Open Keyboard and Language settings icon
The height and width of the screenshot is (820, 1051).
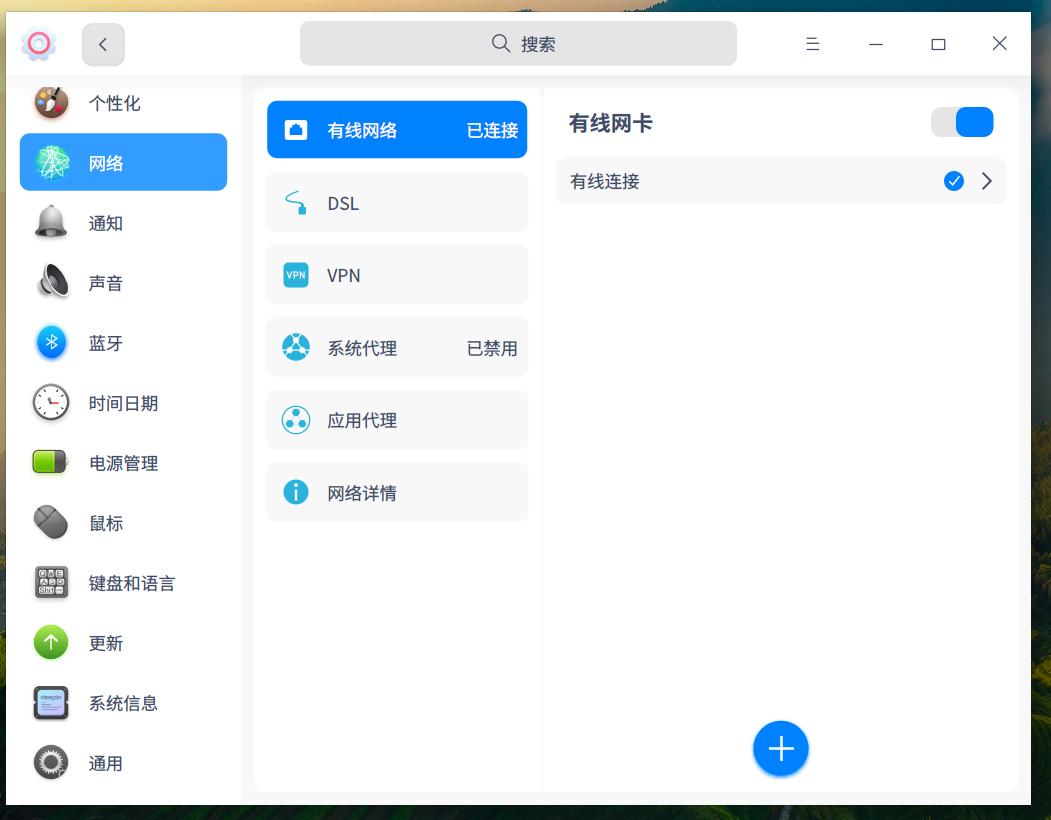point(51,583)
